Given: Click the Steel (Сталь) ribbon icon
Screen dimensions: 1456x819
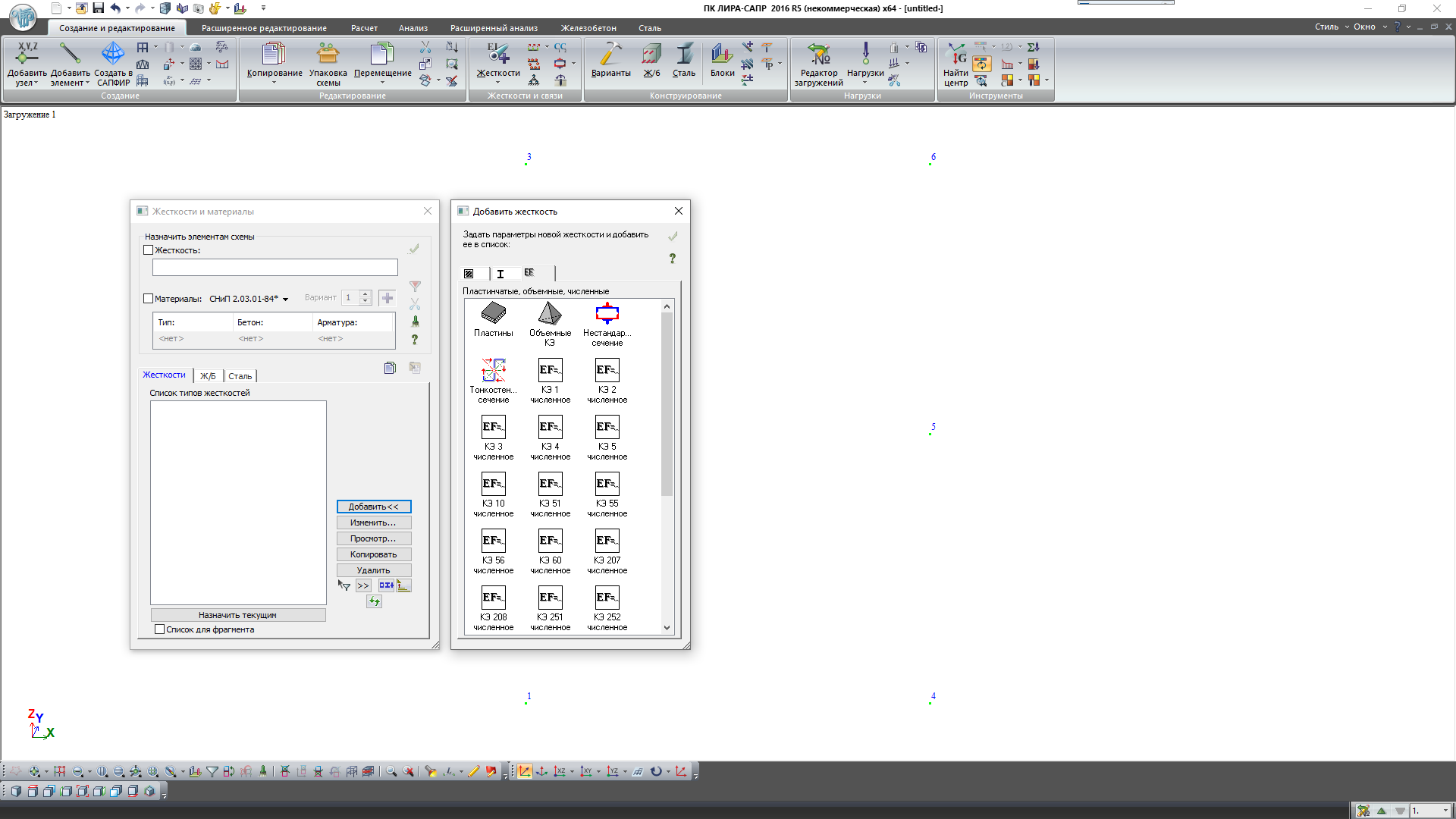Looking at the screenshot, I should pos(683,53).
